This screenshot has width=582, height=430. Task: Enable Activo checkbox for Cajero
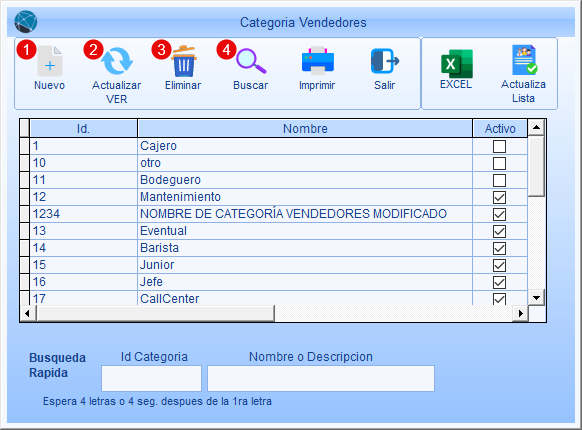tap(499, 146)
